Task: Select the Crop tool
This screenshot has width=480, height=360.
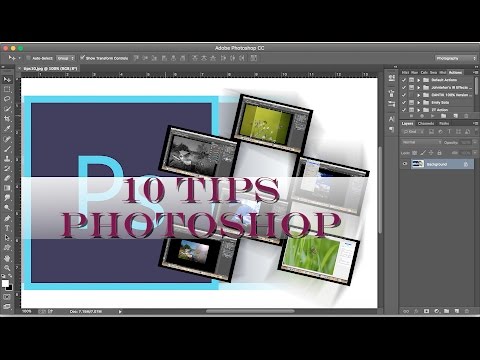Action: (x=7, y=119)
